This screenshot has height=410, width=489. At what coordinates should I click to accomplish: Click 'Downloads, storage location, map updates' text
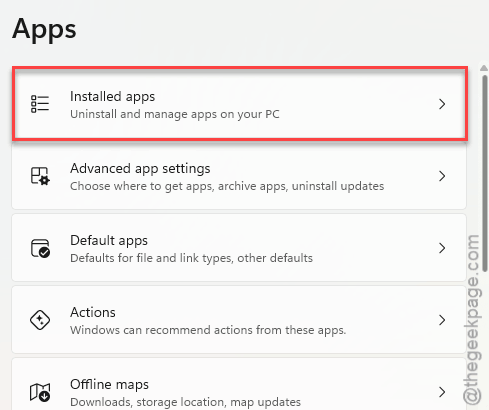[185, 402]
